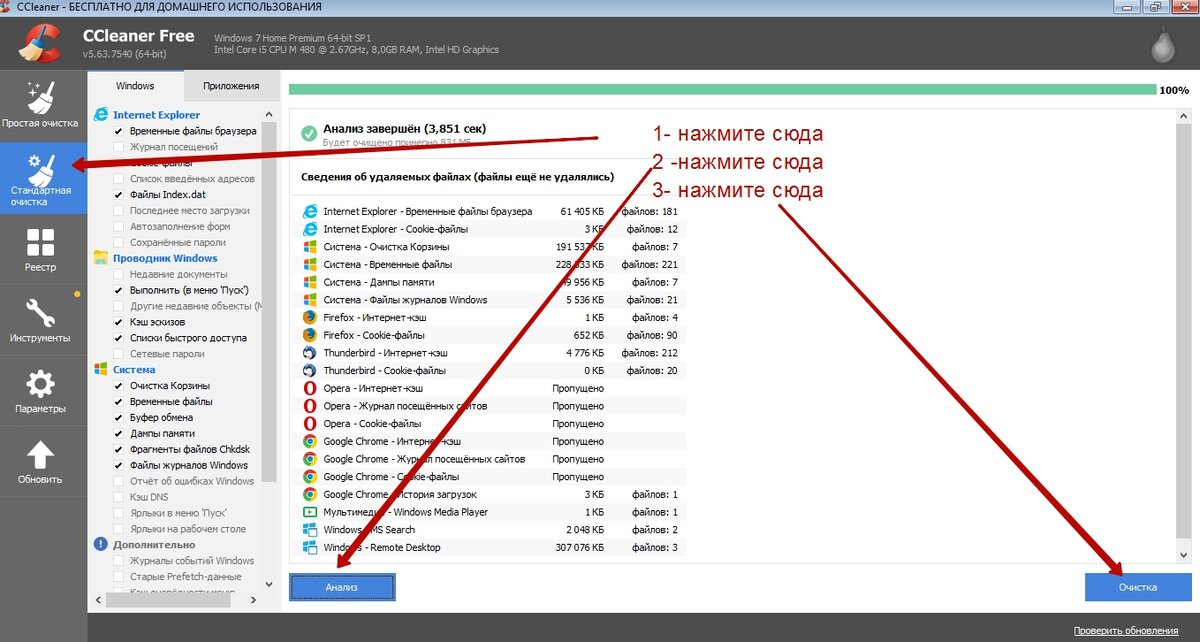Click the Дополнительно info icon
This screenshot has width=1200, height=642.
click(100, 545)
